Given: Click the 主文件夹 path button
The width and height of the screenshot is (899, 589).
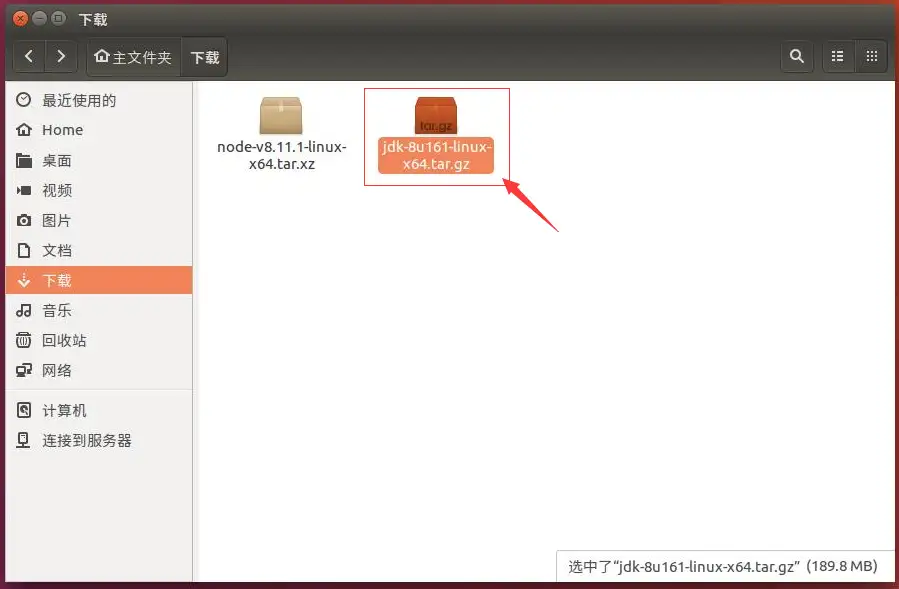Looking at the screenshot, I should coord(133,57).
